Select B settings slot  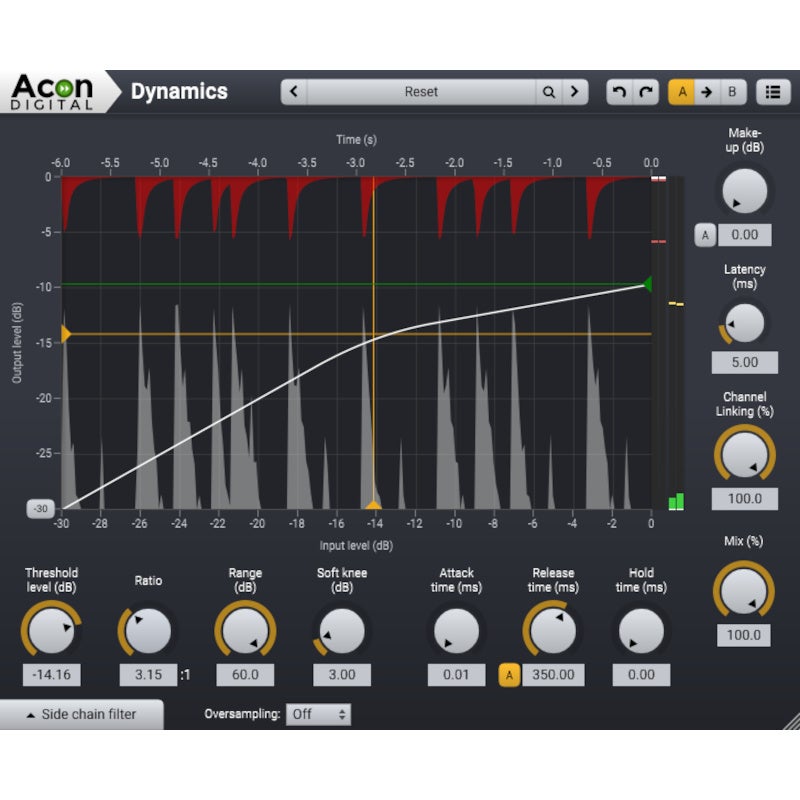pyautogui.click(x=733, y=92)
